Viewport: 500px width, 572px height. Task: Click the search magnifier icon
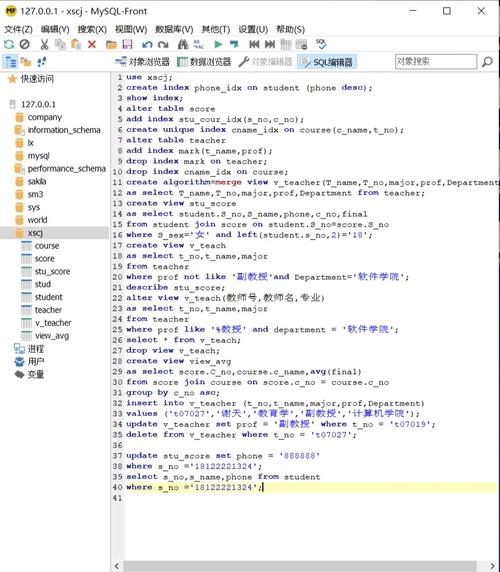click(487, 62)
